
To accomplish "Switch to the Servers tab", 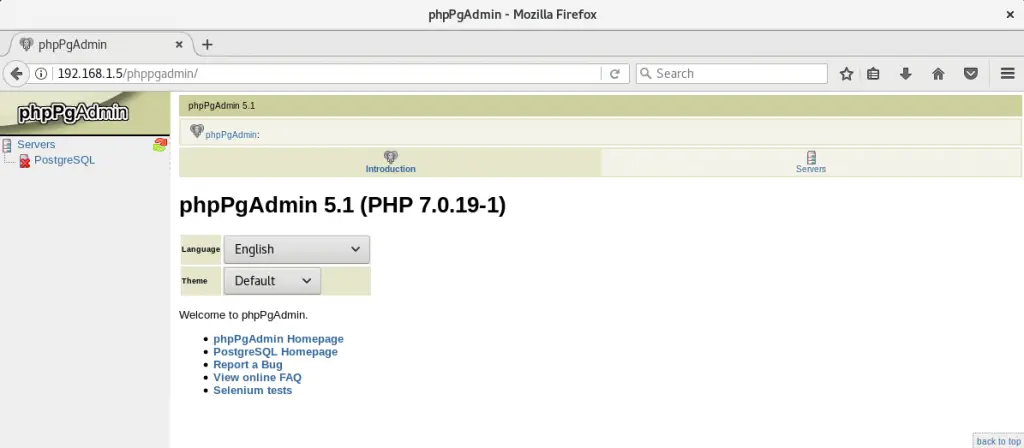I will point(811,163).
